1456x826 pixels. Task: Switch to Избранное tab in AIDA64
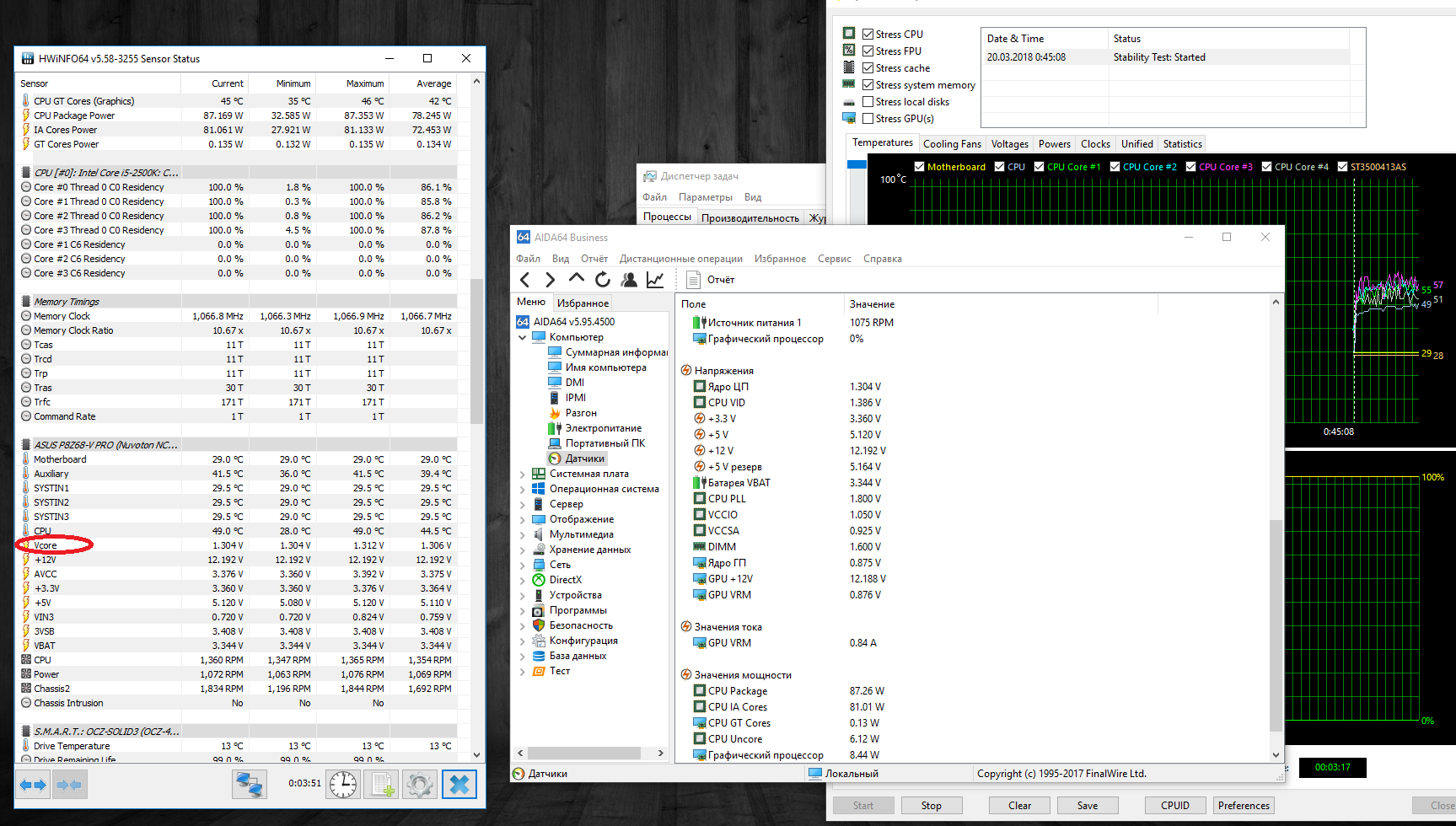point(583,303)
